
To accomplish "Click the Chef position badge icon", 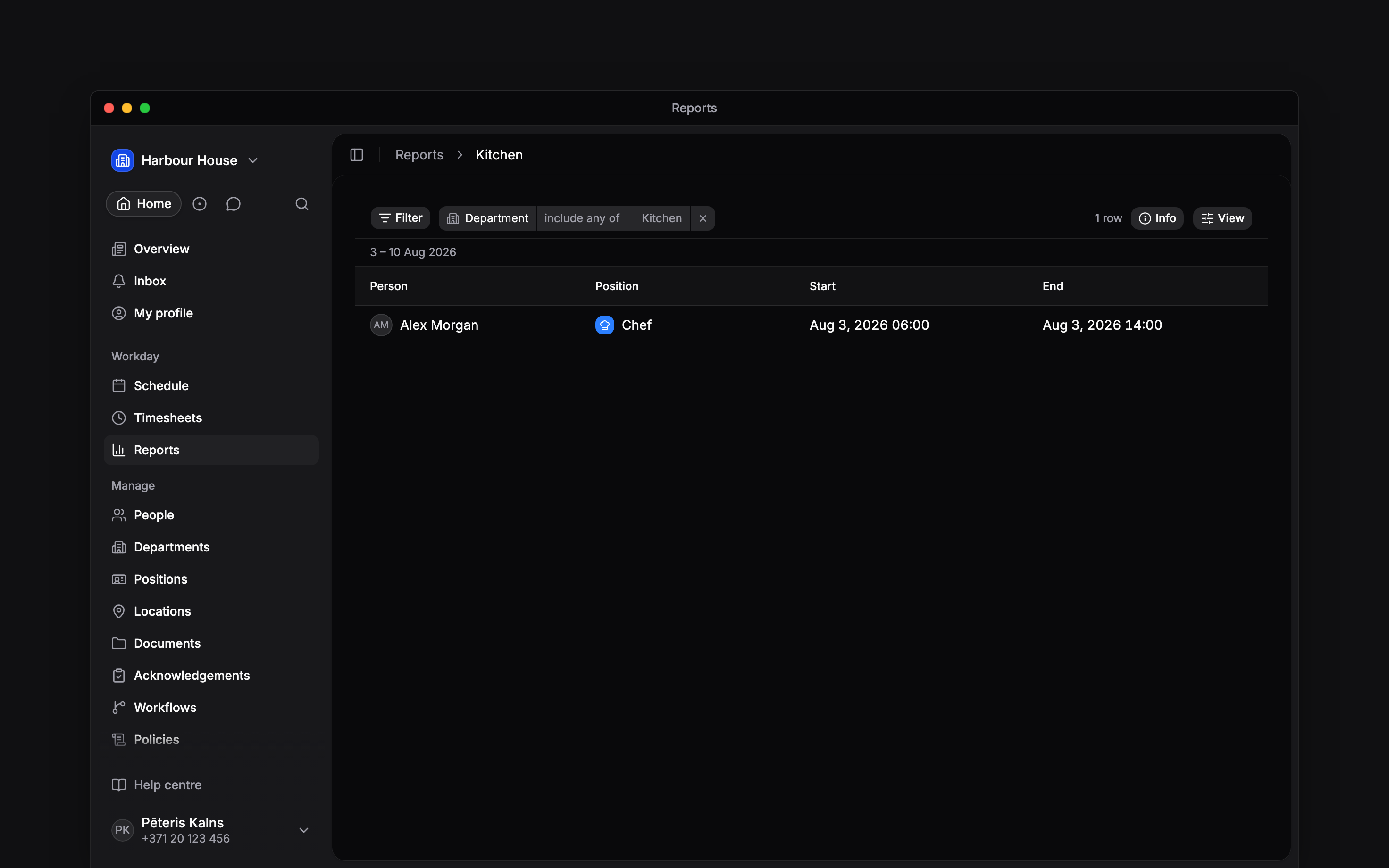I will point(604,325).
